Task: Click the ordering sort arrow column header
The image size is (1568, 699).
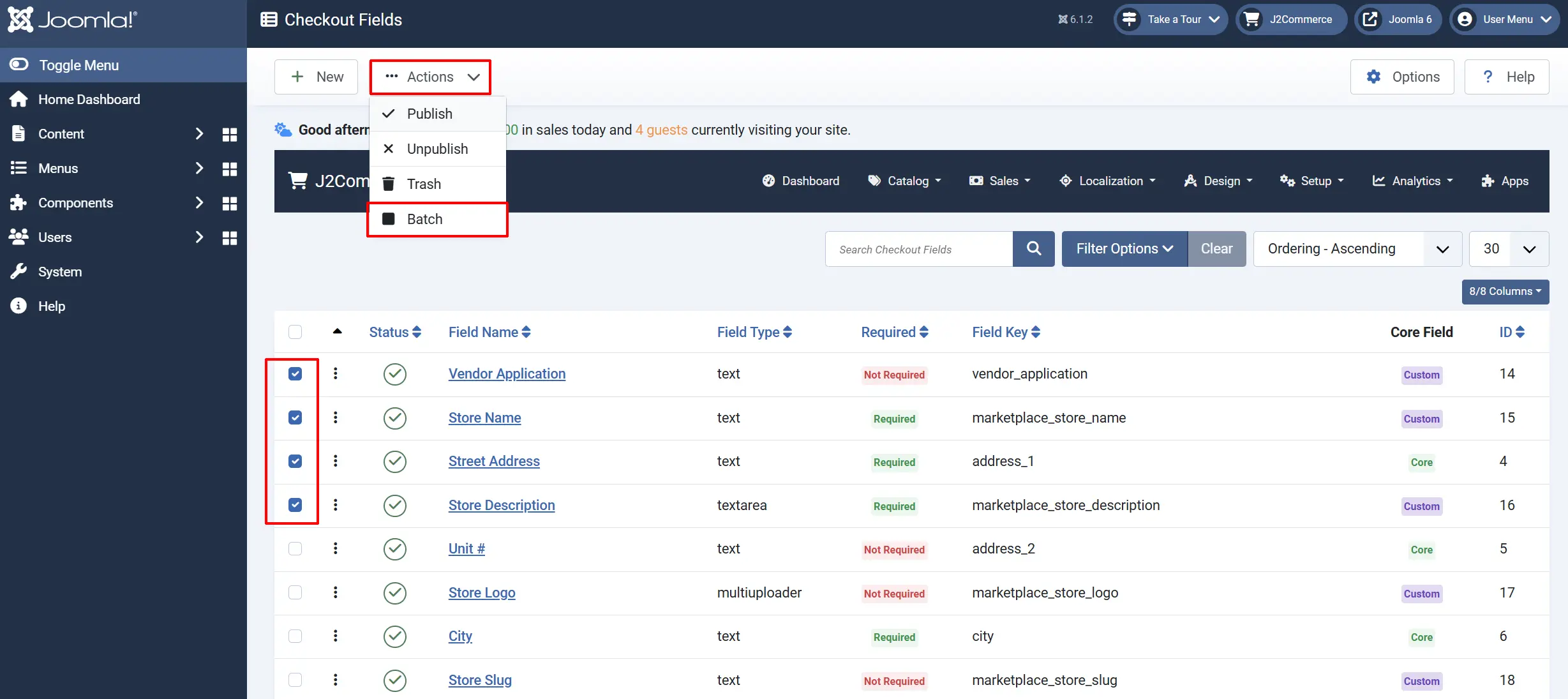Action: pos(338,331)
